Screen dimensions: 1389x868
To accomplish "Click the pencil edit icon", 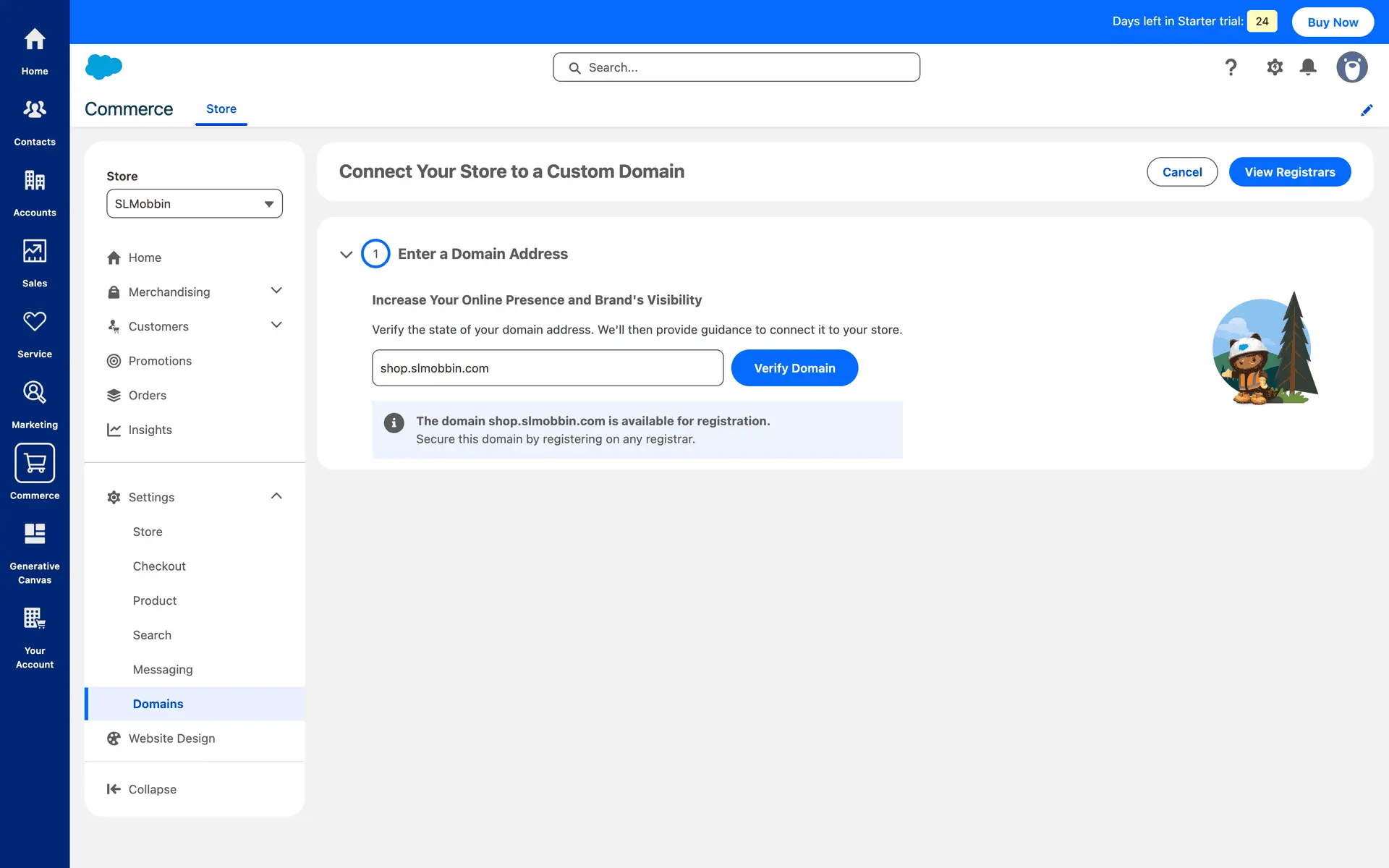I will coord(1367,110).
